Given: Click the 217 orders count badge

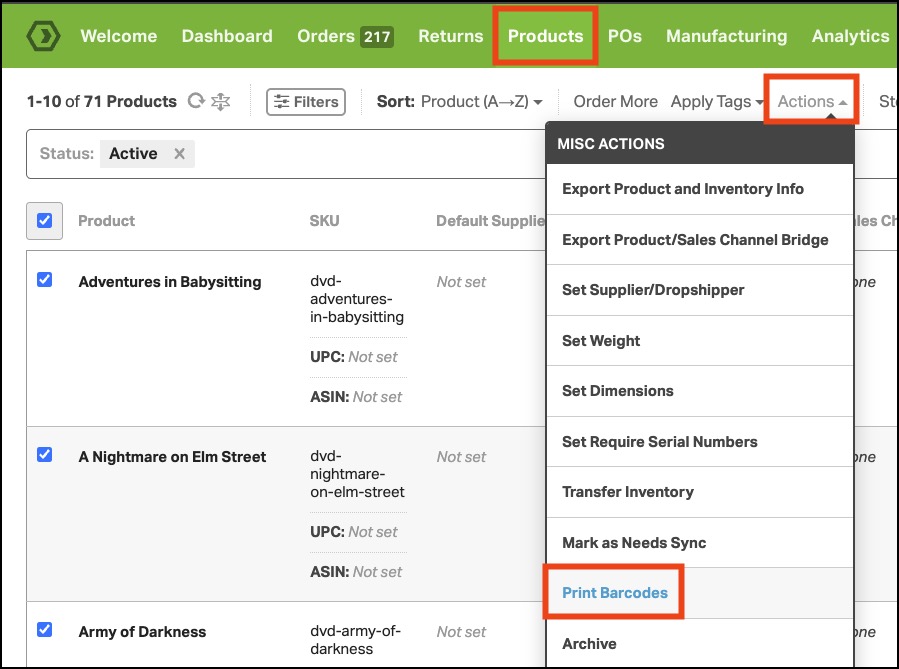Looking at the screenshot, I should (x=377, y=37).
